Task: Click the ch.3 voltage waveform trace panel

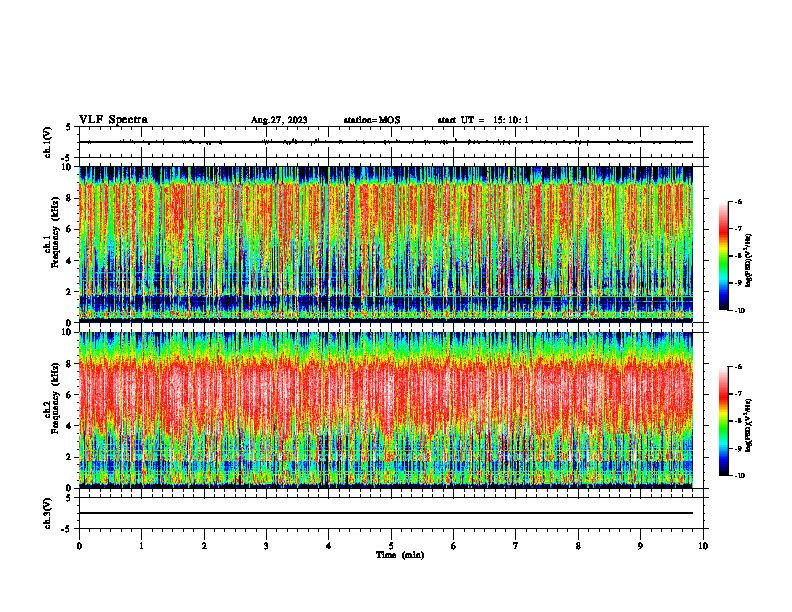Action: click(x=391, y=513)
